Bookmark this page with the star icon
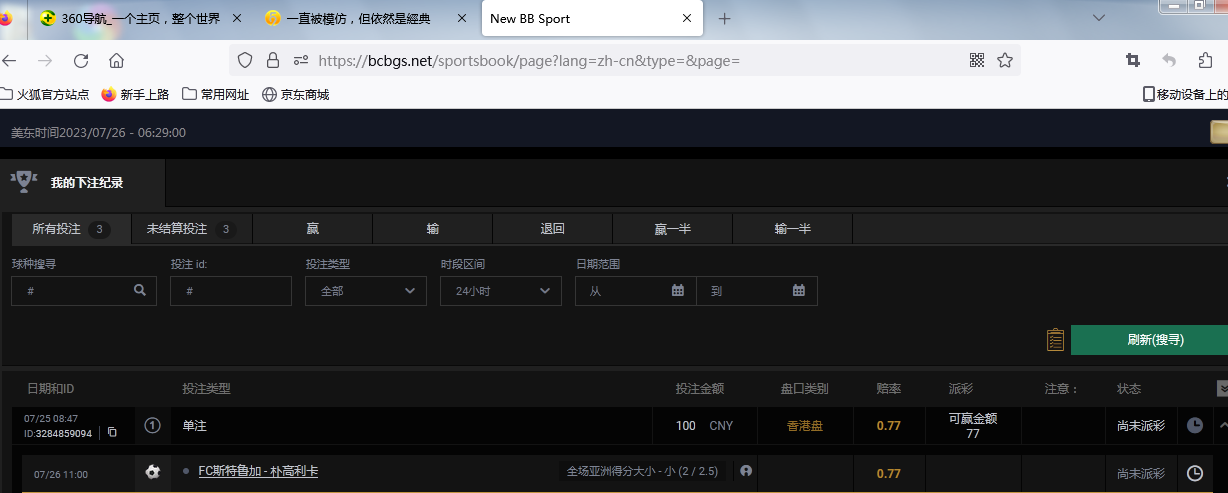Screen dimensions: 1228x493 [x=1005, y=60]
